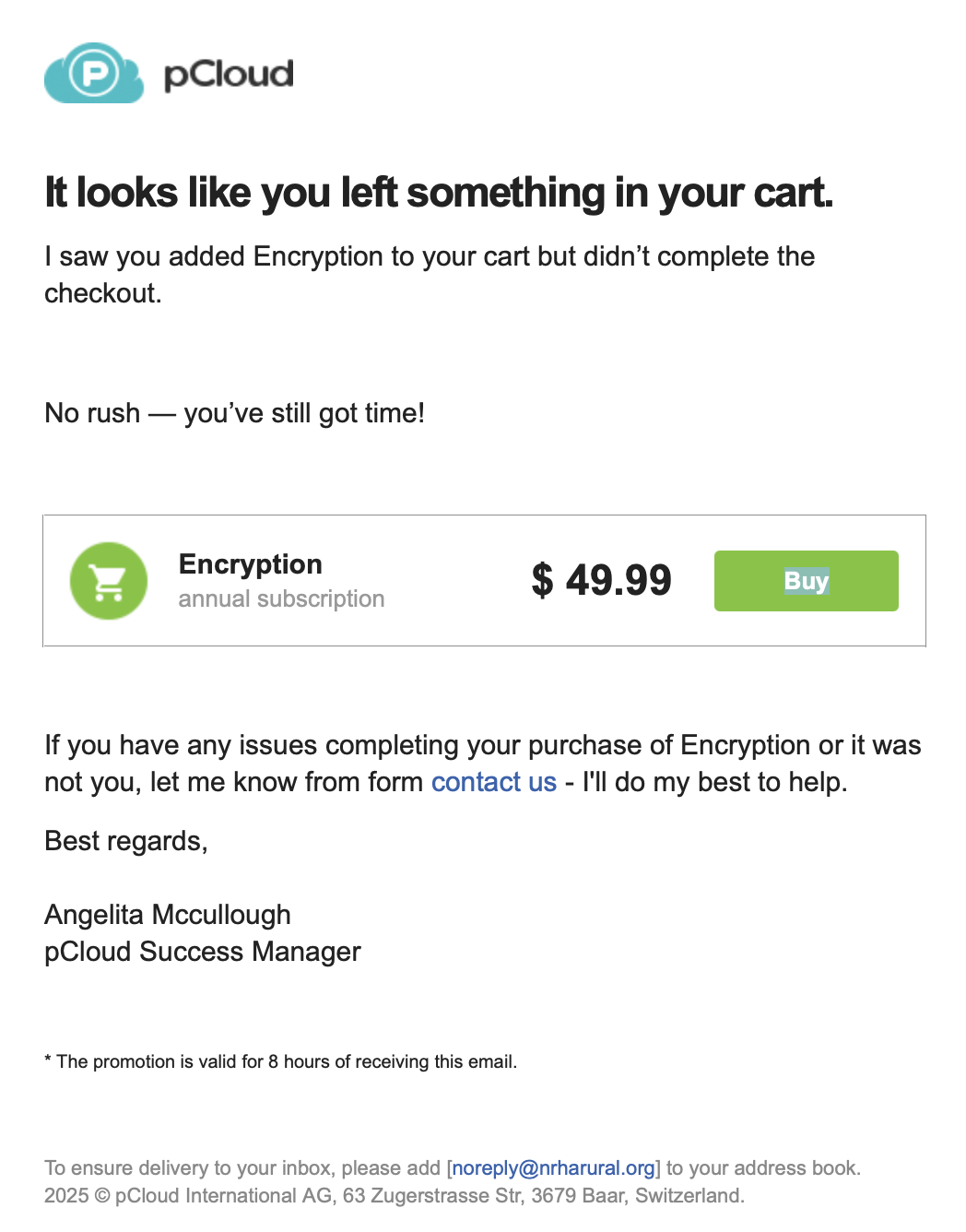This screenshot has width=966, height=1232.
Task: Click the green Buy button
Action: click(806, 581)
